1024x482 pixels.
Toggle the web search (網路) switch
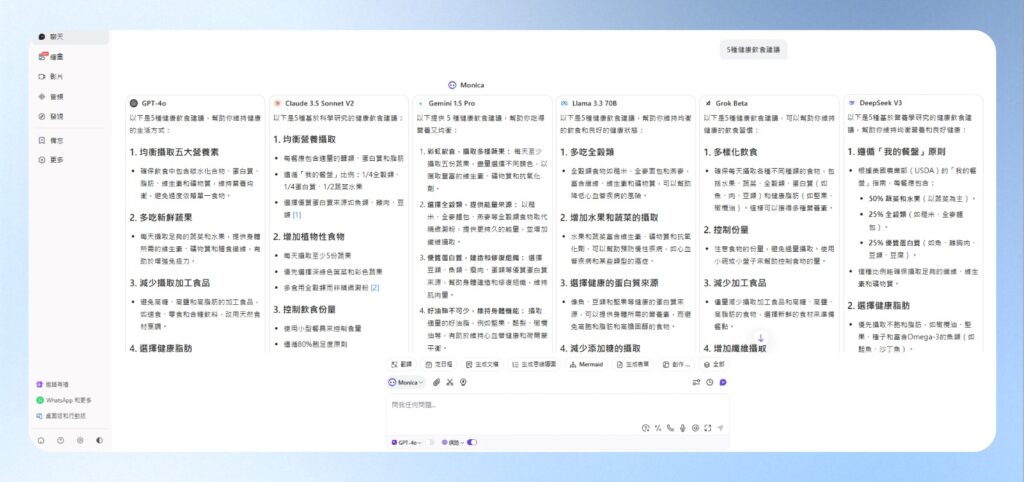[472, 442]
